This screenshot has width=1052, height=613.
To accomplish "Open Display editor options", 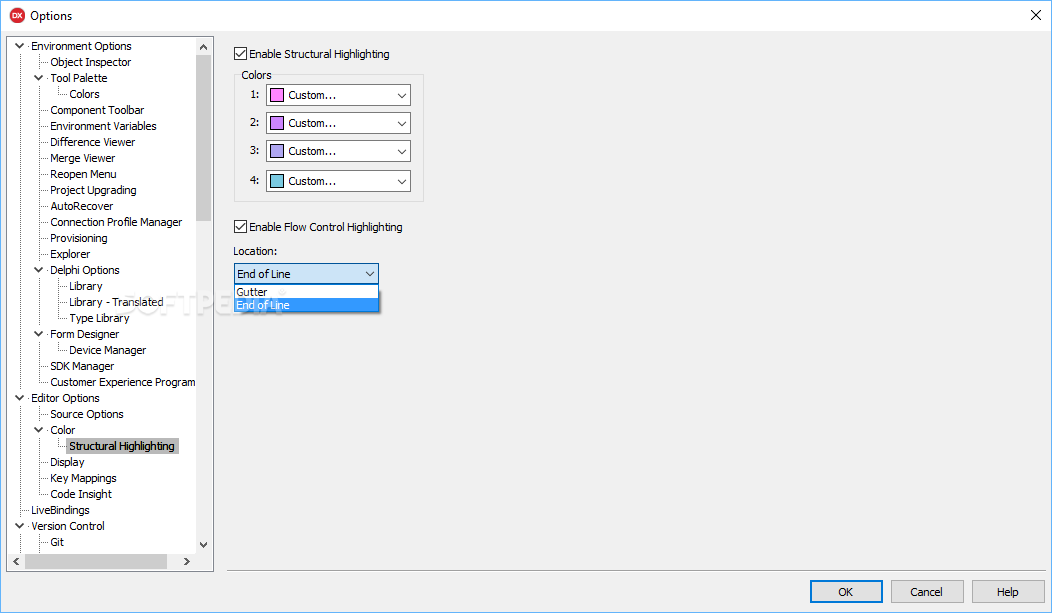I will click(x=67, y=462).
